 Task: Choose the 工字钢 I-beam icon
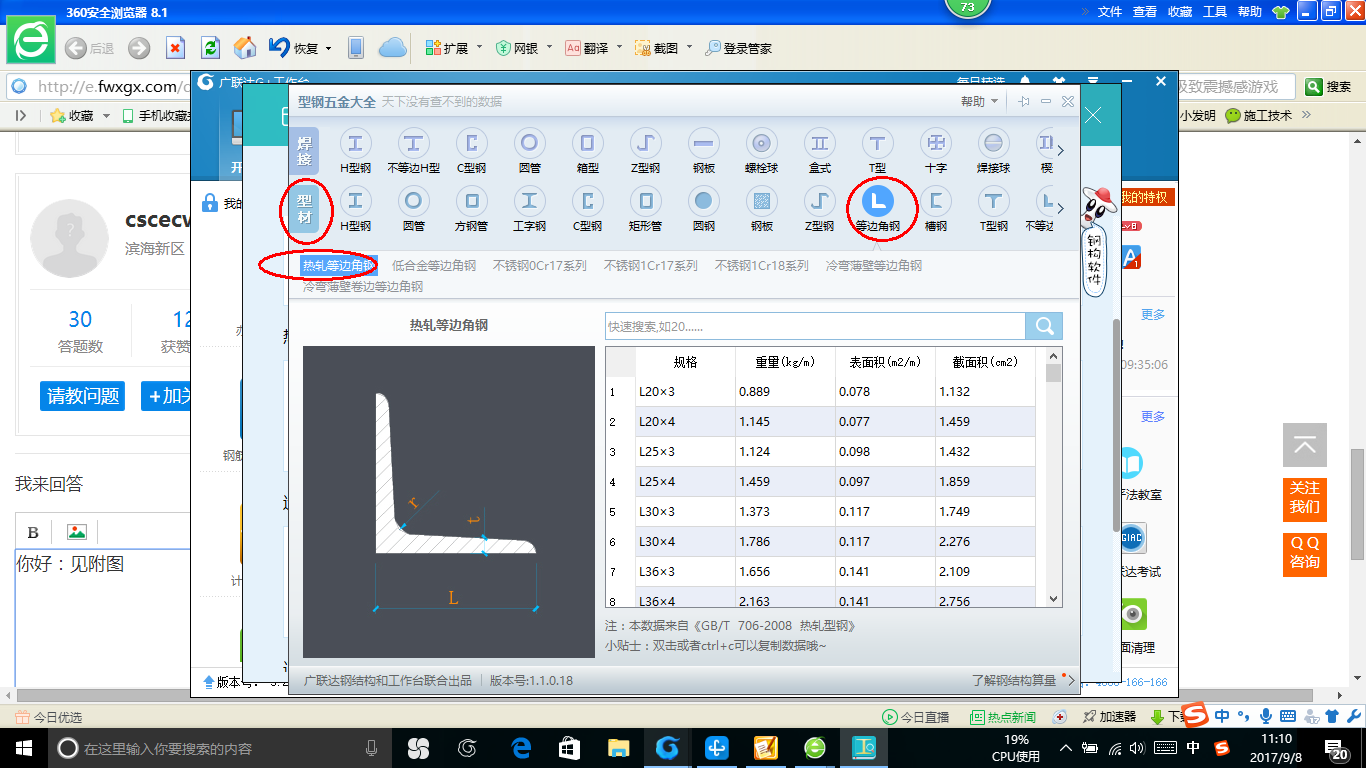pos(530,201)
